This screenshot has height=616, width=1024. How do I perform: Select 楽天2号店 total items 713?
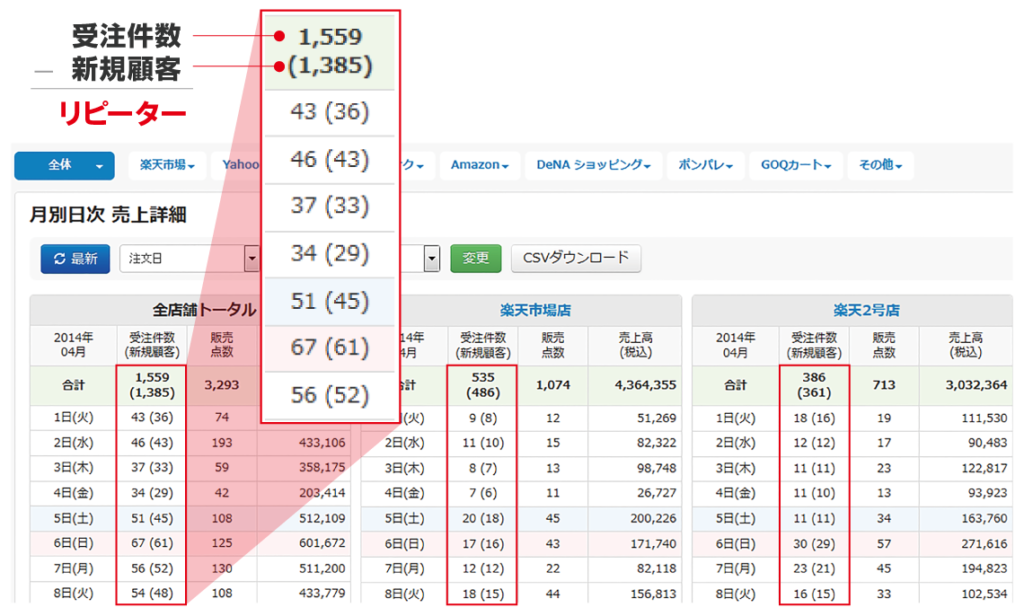point(884,385)
